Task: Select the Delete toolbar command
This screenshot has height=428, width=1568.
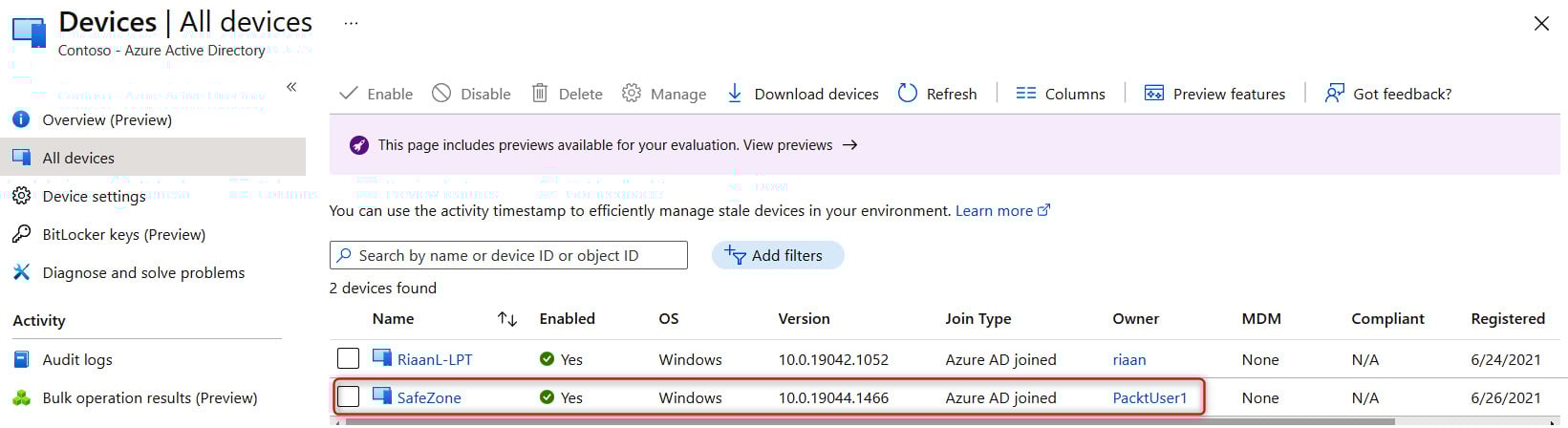Action: click(x=568, y=94)
